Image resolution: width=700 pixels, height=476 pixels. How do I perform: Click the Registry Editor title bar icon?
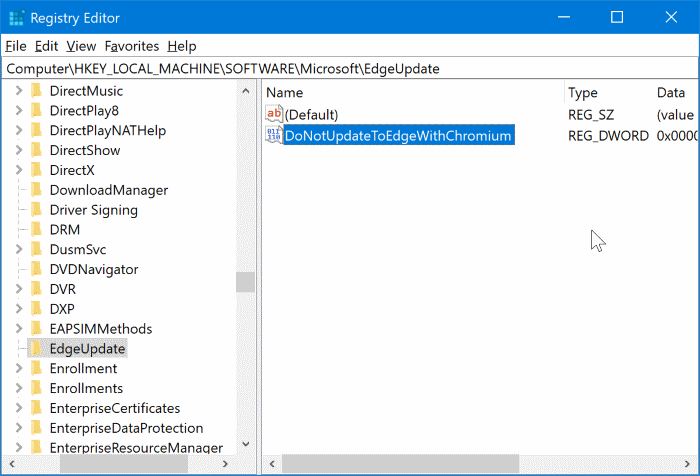[x=17, y=18]
